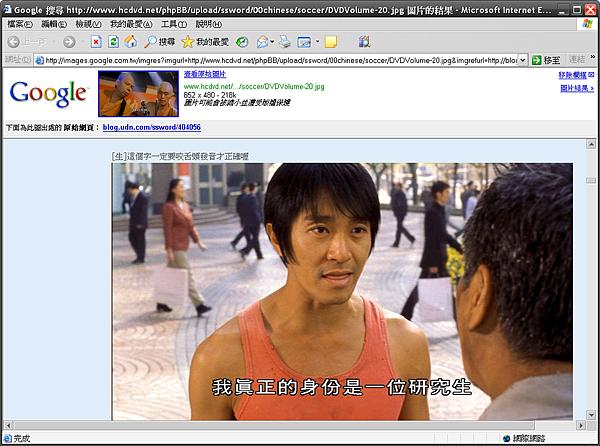Click the vertical scrollbar down arrow
Viewport: 600px width, 446px height.
click(591, 415)
